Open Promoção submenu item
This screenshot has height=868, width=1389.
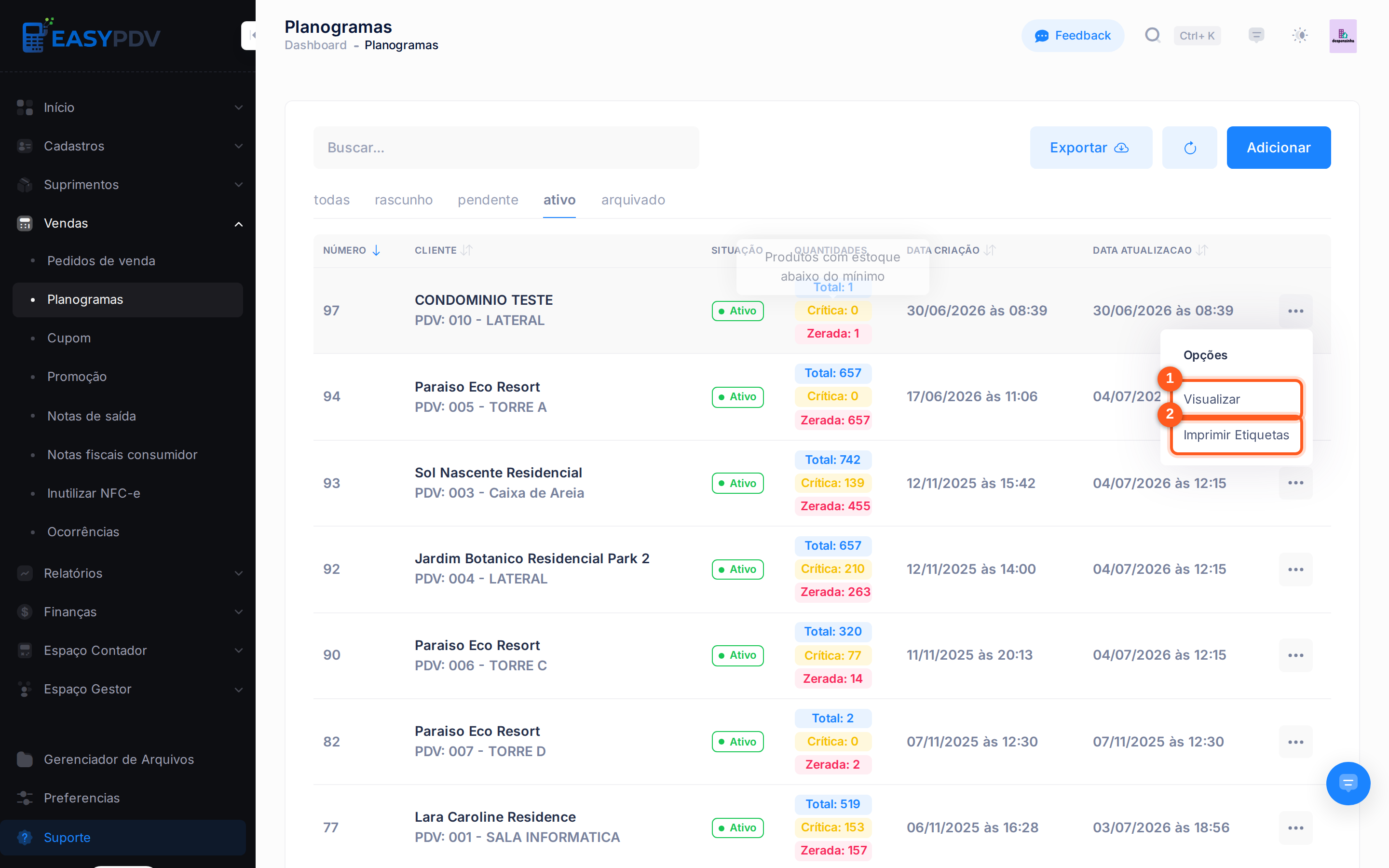[127, 377]
